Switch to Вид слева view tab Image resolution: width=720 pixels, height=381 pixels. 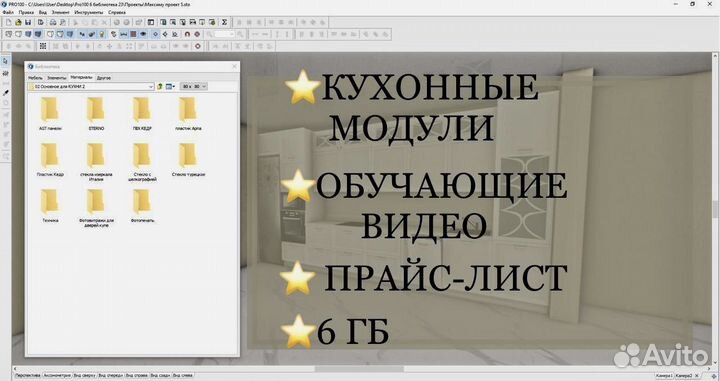tap(182, 375)
